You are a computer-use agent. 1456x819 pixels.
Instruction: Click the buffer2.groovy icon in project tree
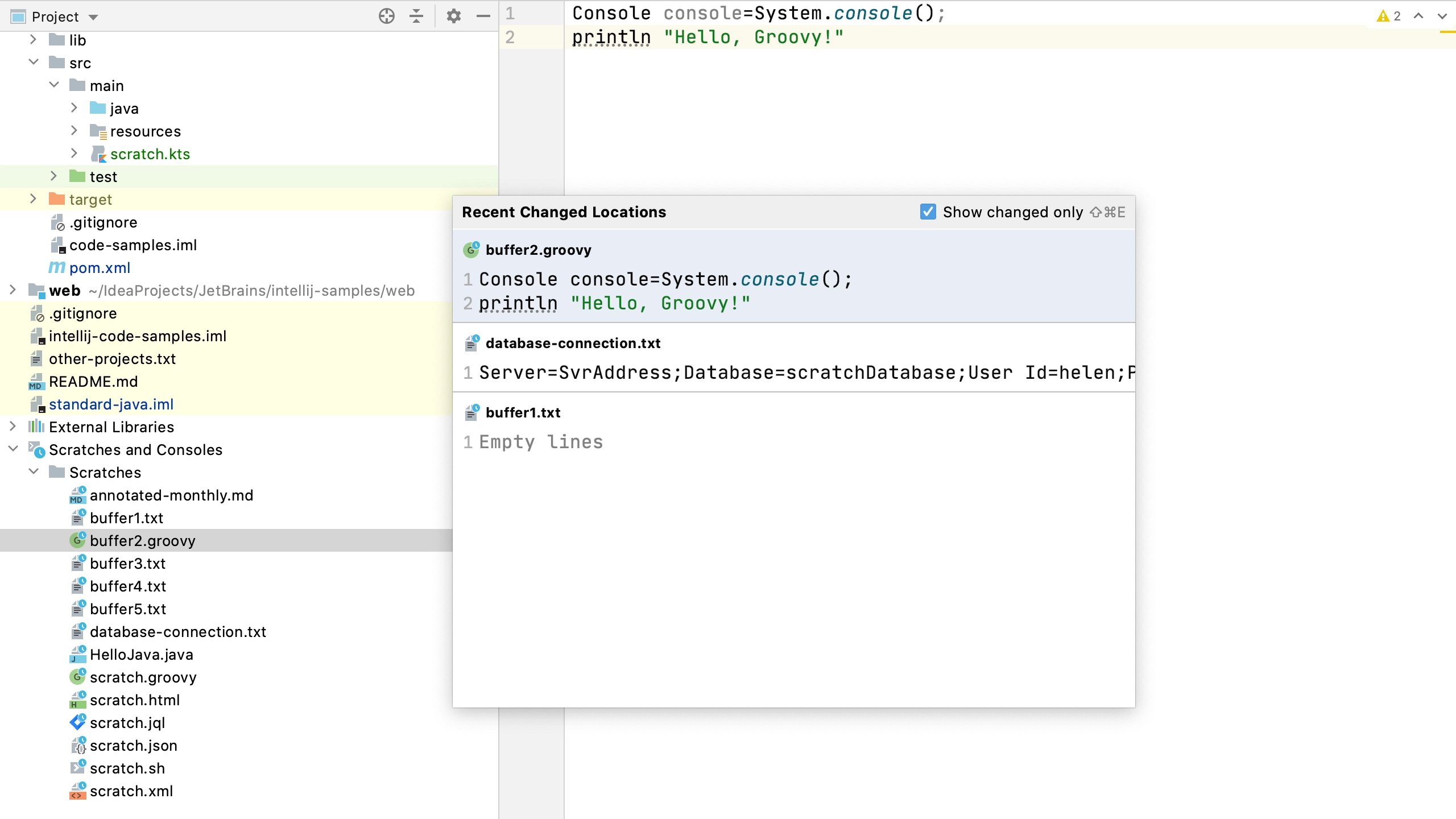pyautogui.click(x=77, y=540)
